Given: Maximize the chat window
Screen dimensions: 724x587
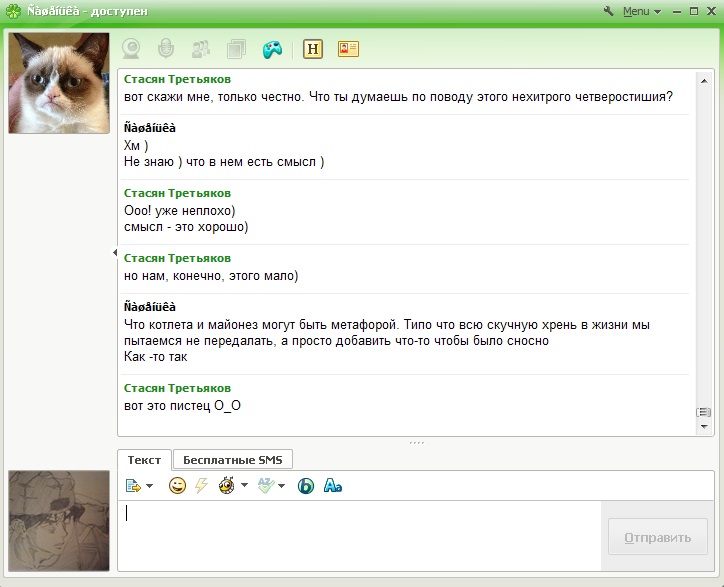Looking at the screenshot, I should (x=694, y=11).
